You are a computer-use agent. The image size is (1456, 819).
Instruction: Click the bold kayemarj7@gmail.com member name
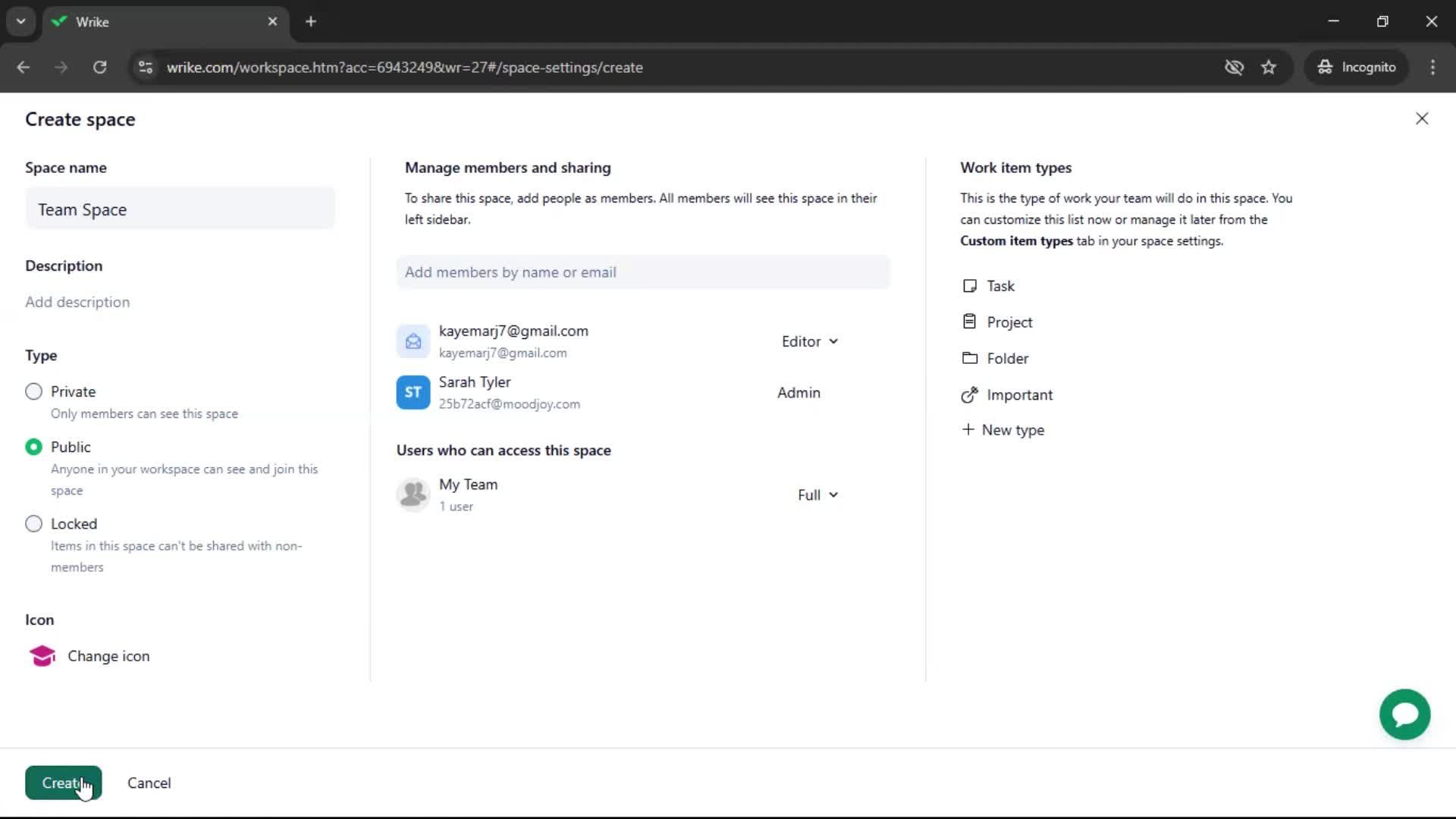[513, 331]
